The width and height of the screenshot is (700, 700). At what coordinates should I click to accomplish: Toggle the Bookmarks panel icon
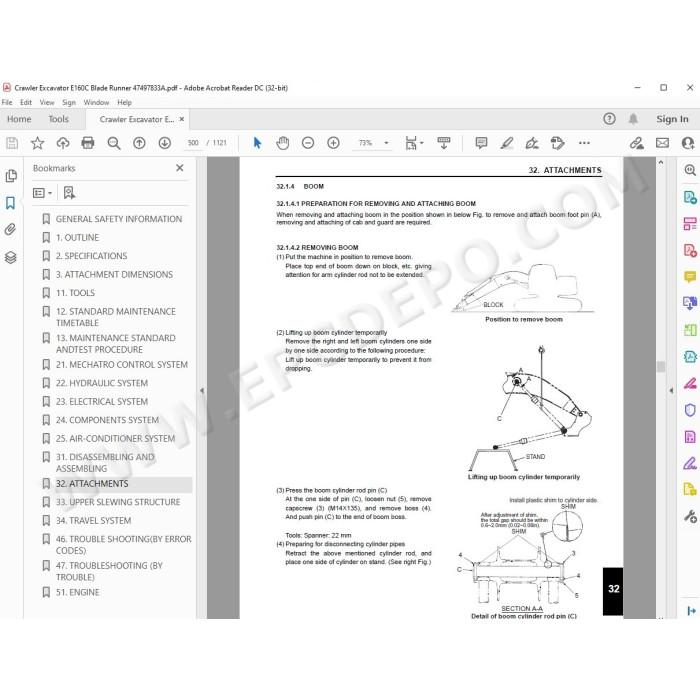point(10,203)
